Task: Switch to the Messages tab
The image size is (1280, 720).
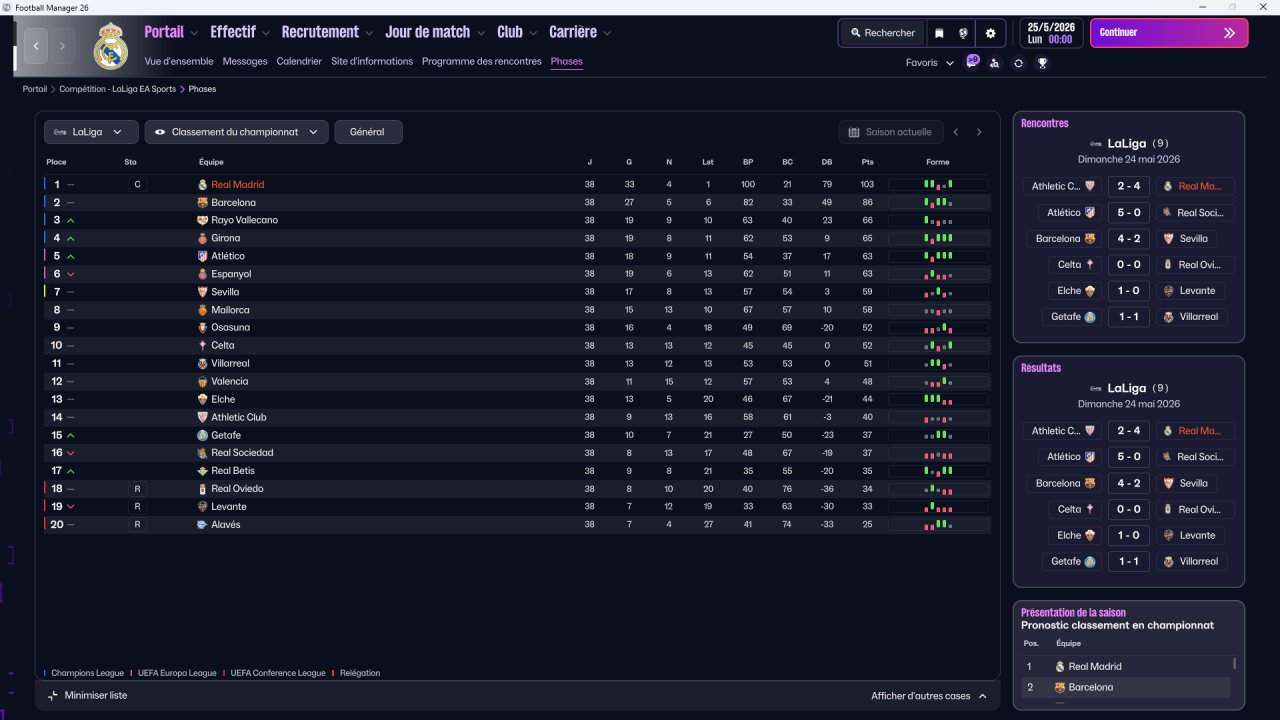Action: (x=245, y=61)
